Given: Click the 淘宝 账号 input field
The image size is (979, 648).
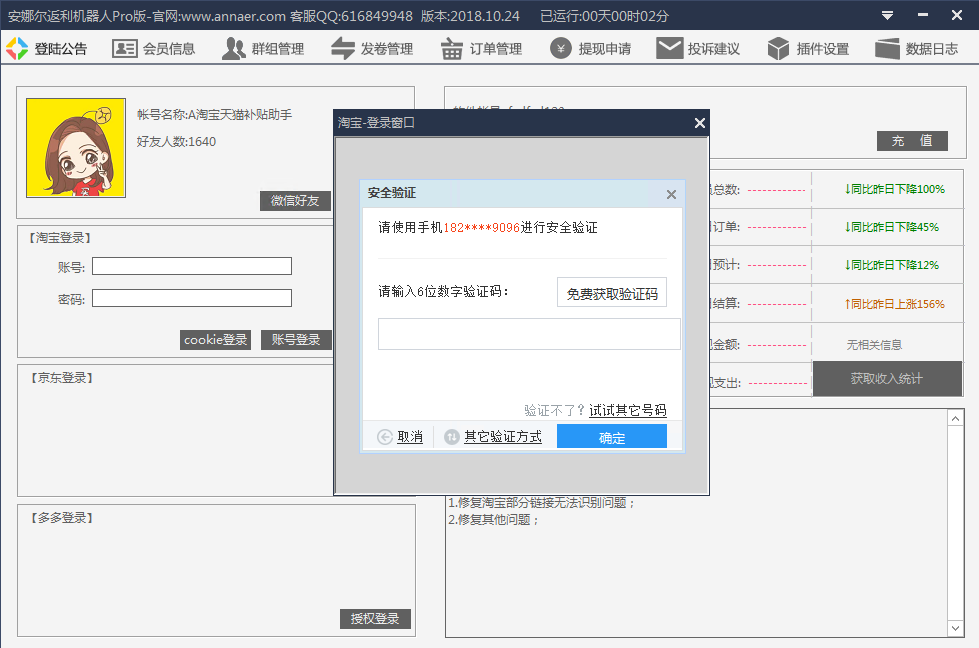Looking at the screenshot, I should coord(192,267).
